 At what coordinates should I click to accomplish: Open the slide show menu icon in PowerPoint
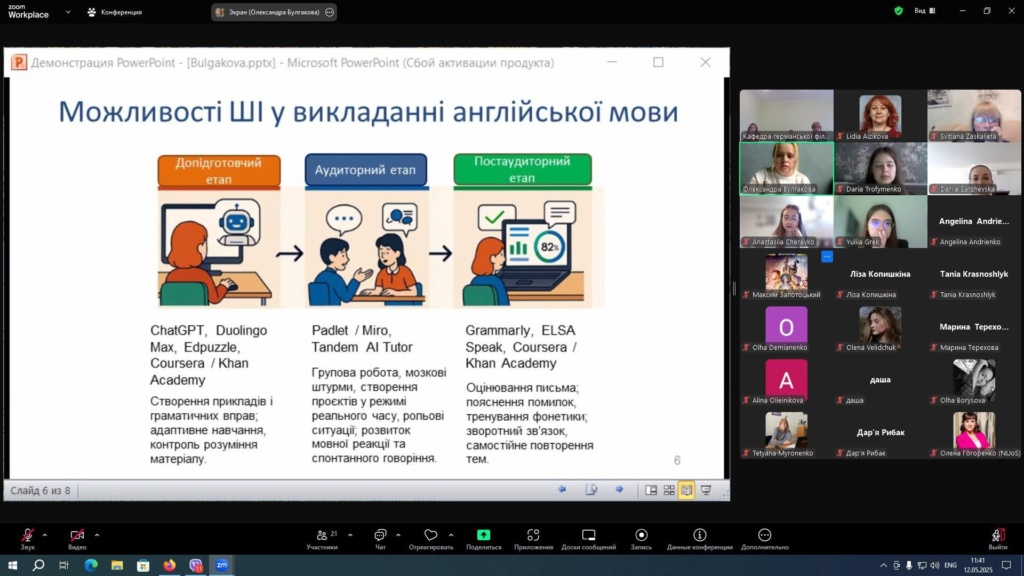click(x=591, y=490)
